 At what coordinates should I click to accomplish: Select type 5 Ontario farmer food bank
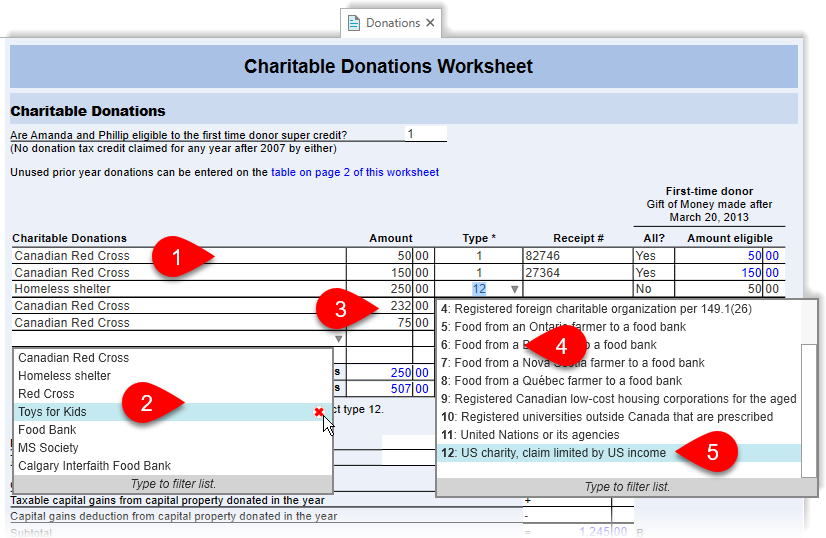click(x=618, y=327)
